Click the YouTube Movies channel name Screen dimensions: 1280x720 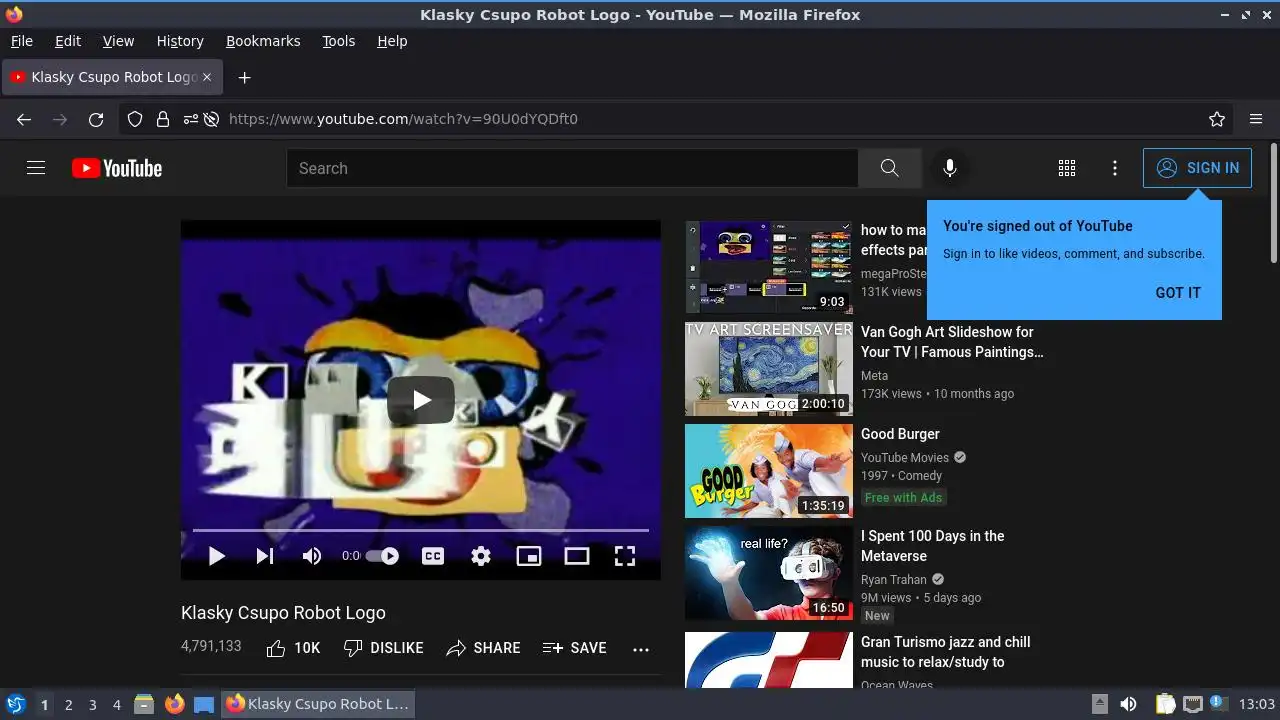coord(905,457)
